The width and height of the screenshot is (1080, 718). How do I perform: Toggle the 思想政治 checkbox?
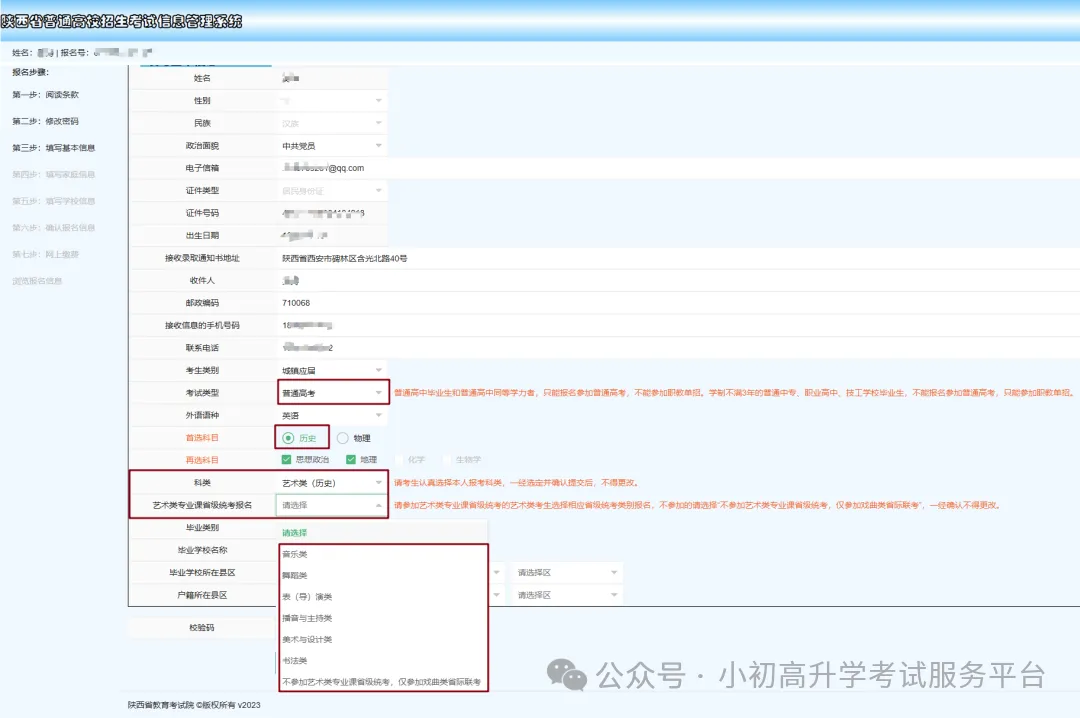[287, 460]
